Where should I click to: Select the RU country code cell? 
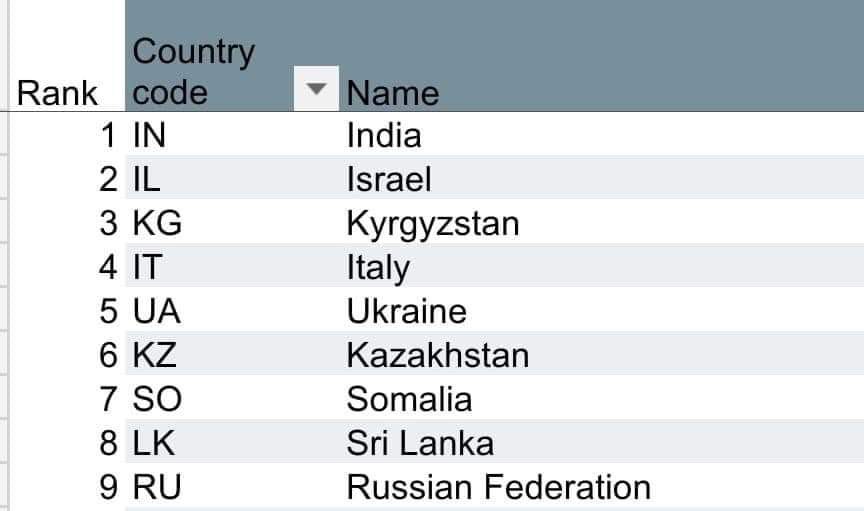pos(232,486)
